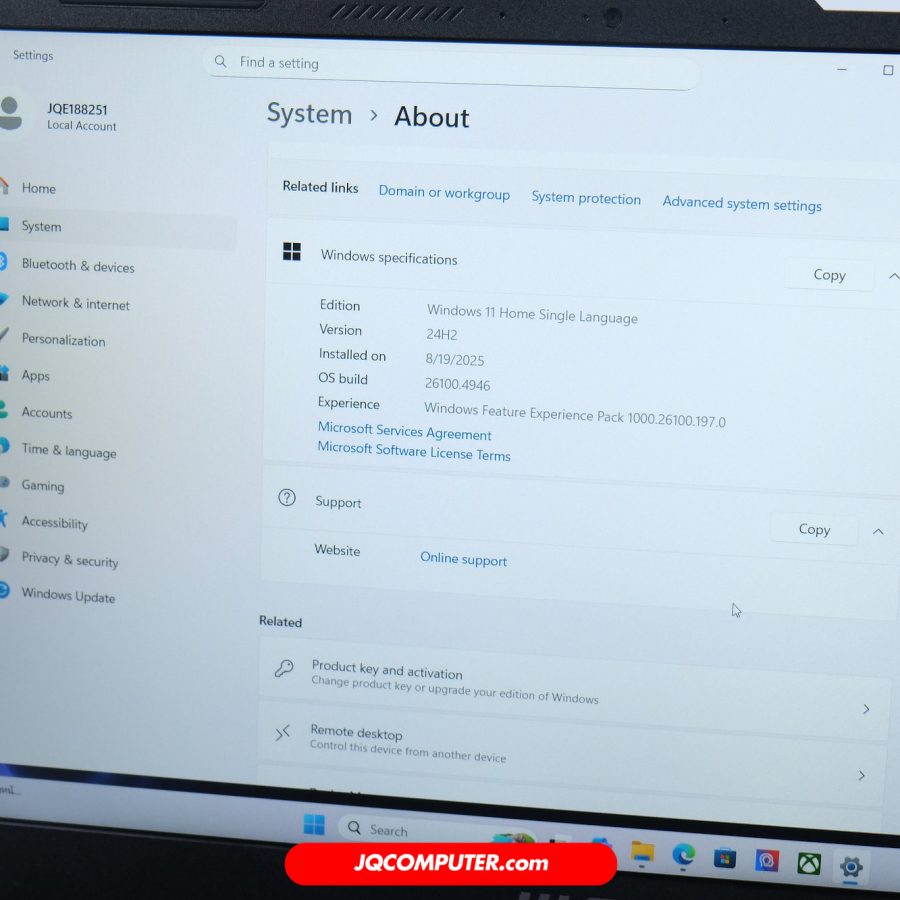Launch Microsoft Edge from the taskbar
900x900 pixels.
684,855
